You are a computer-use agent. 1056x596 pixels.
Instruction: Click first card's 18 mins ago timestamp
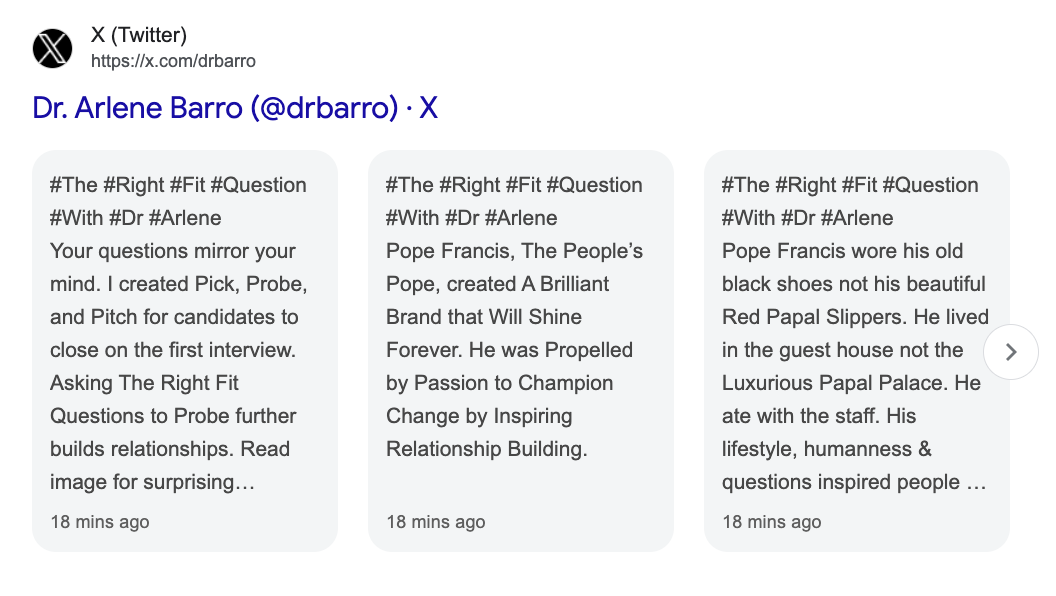(x=100, y=522)
